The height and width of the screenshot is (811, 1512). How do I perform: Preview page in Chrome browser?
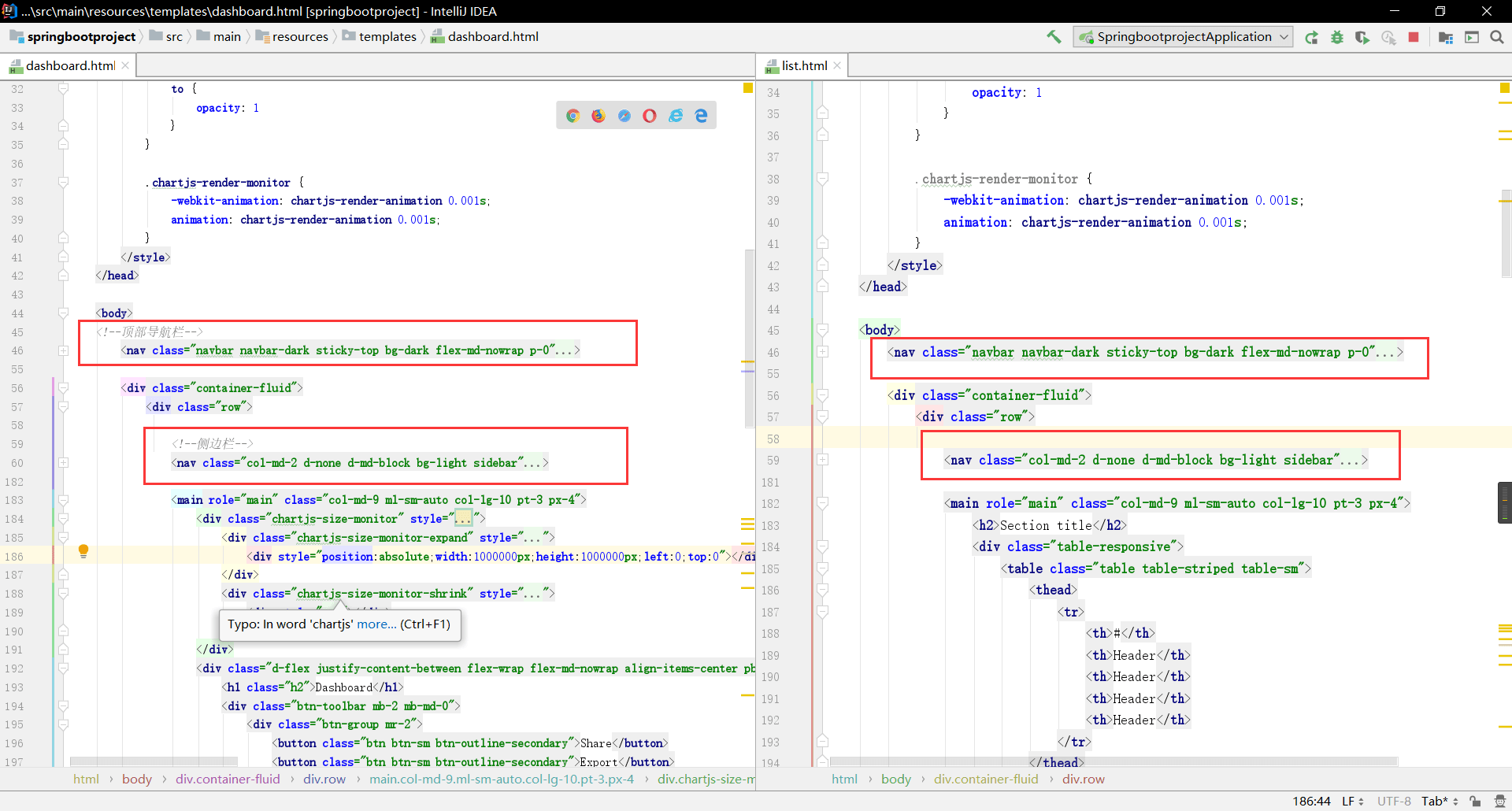pos(573,116)
